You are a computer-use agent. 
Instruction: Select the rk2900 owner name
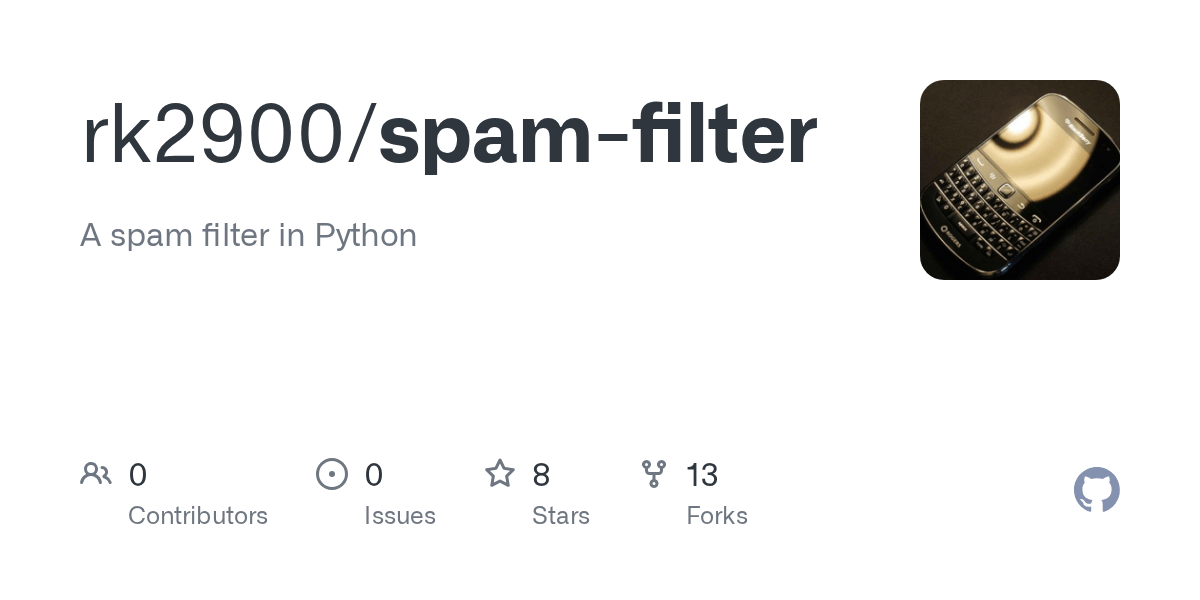click(x=212, y=136)
